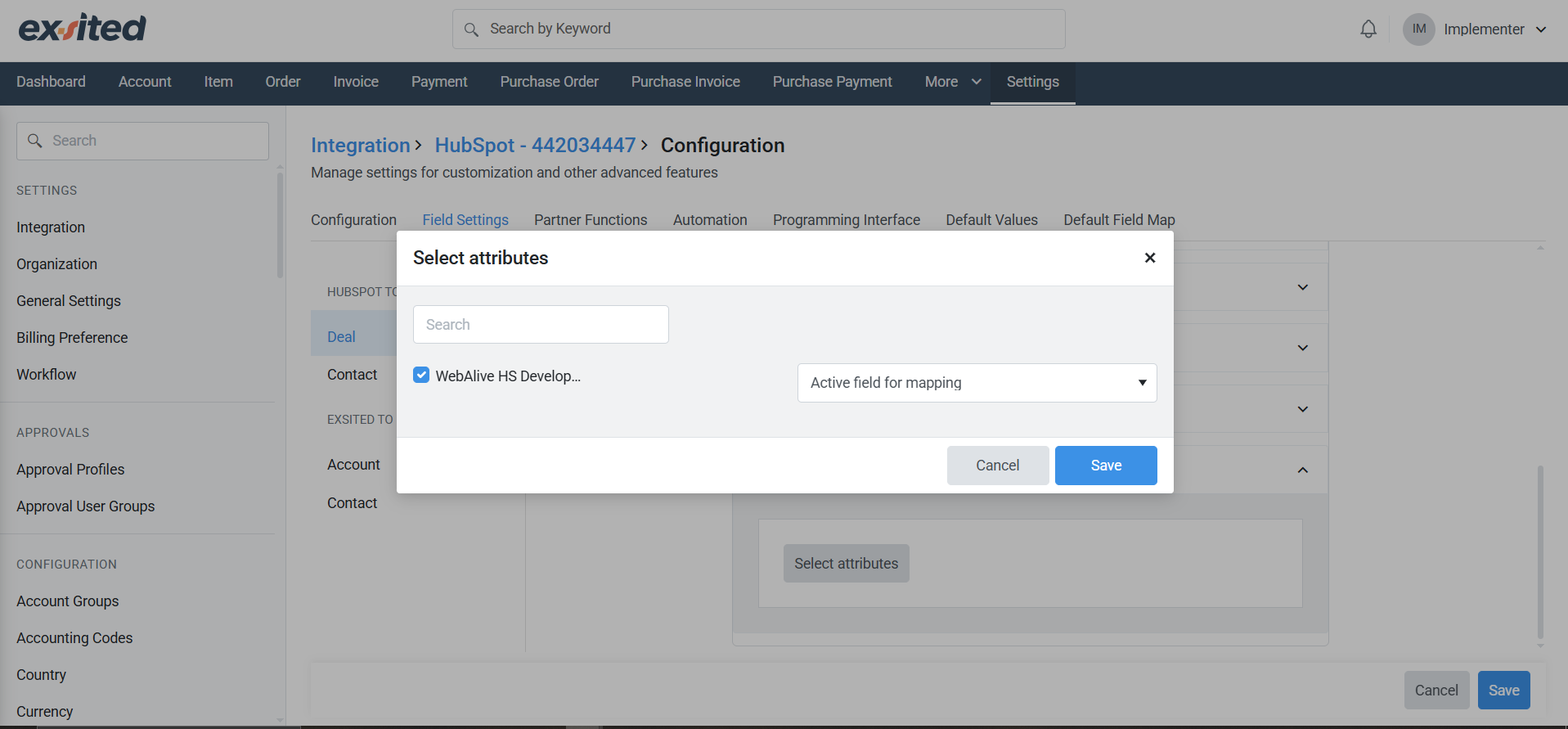The height and width of the screenshot is (729, 1568).
Task: Expand the first collapsed section chevron
Action: (x=1303, y=287)
